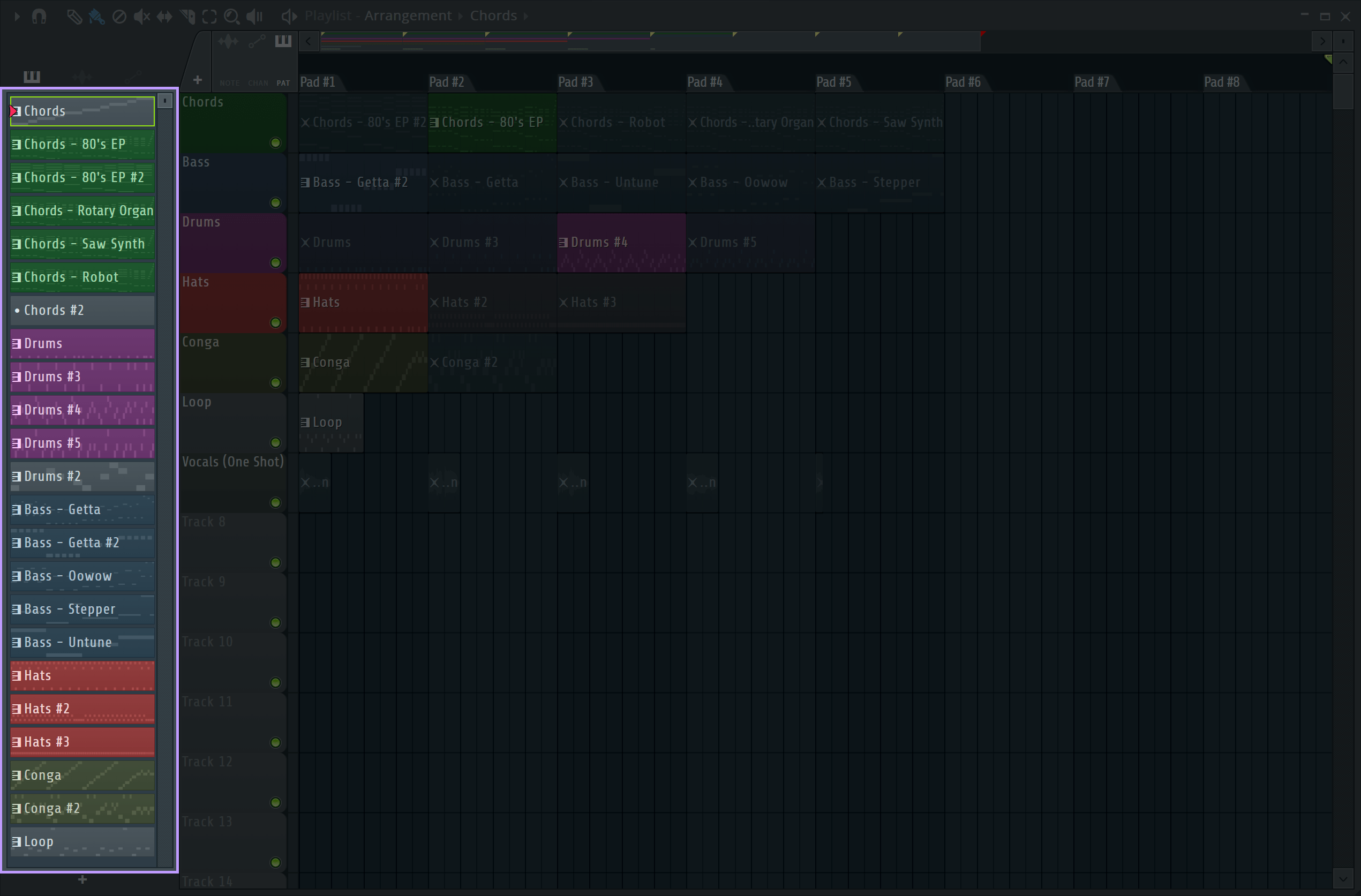The width and height of the screenshot is (1361, 896).
Task: Mute the Conga track green light
Action: pos(276,383)
